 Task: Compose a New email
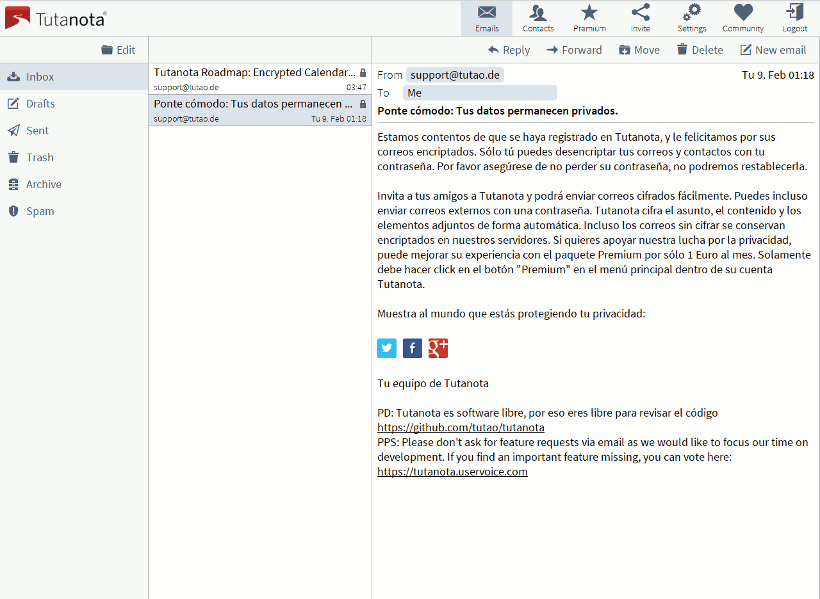coord(773,49)
